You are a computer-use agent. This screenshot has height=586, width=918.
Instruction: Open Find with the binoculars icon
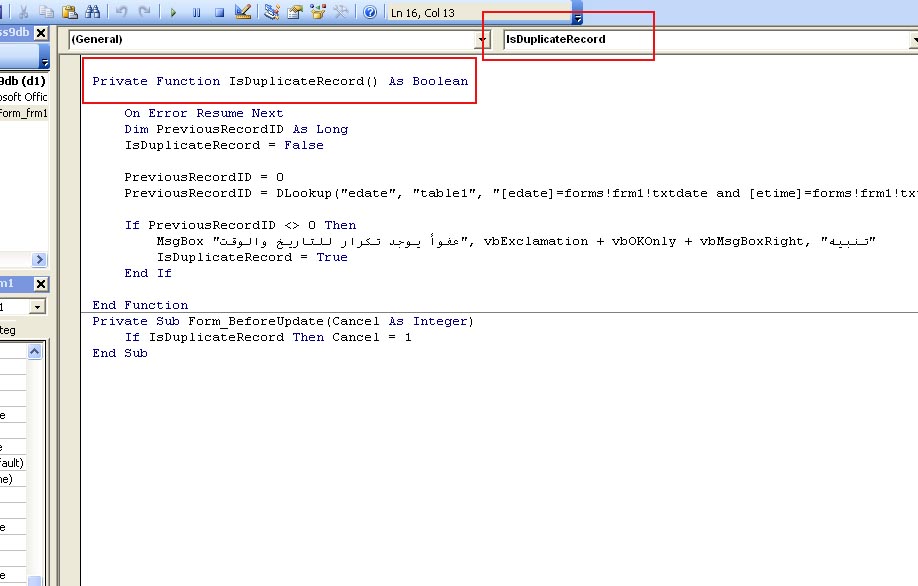(x=93, y=12)
